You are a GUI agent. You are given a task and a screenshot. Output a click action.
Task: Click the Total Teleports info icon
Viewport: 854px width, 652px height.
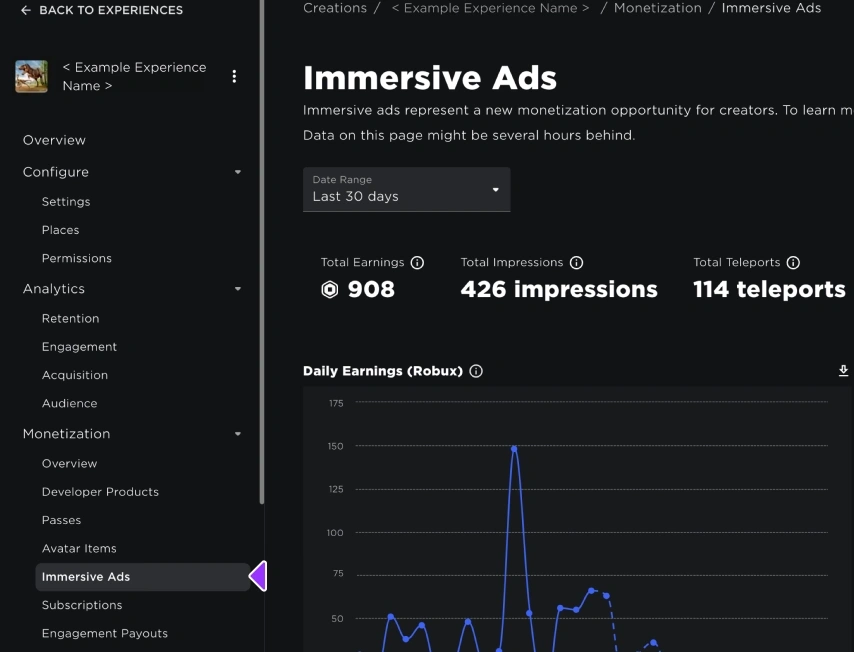(x=794, y=263)
